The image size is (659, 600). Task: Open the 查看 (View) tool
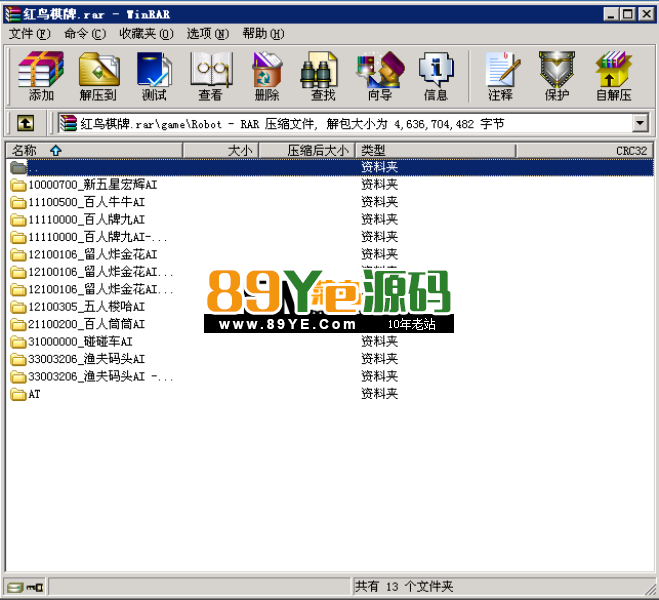(x=211, y=76)
